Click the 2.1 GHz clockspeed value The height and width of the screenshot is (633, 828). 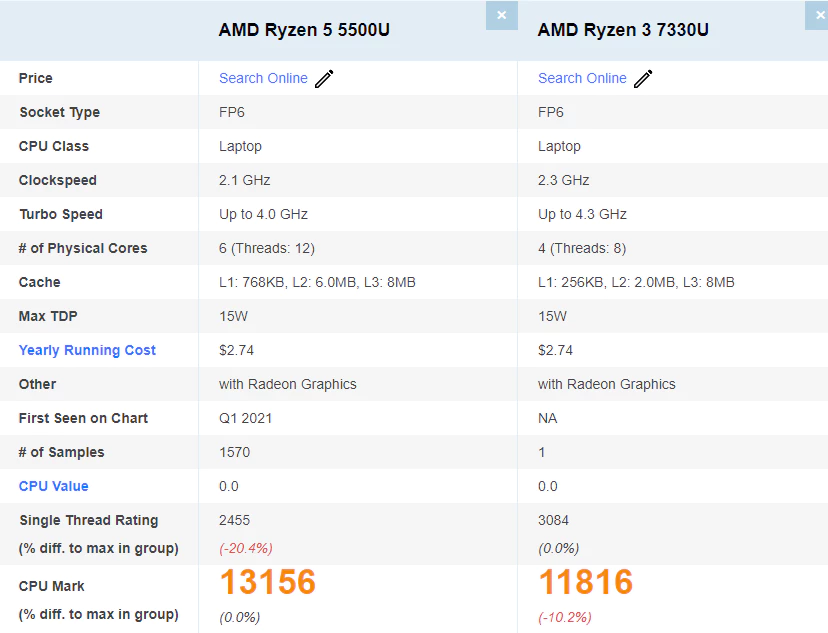click(x=244, y=180)
